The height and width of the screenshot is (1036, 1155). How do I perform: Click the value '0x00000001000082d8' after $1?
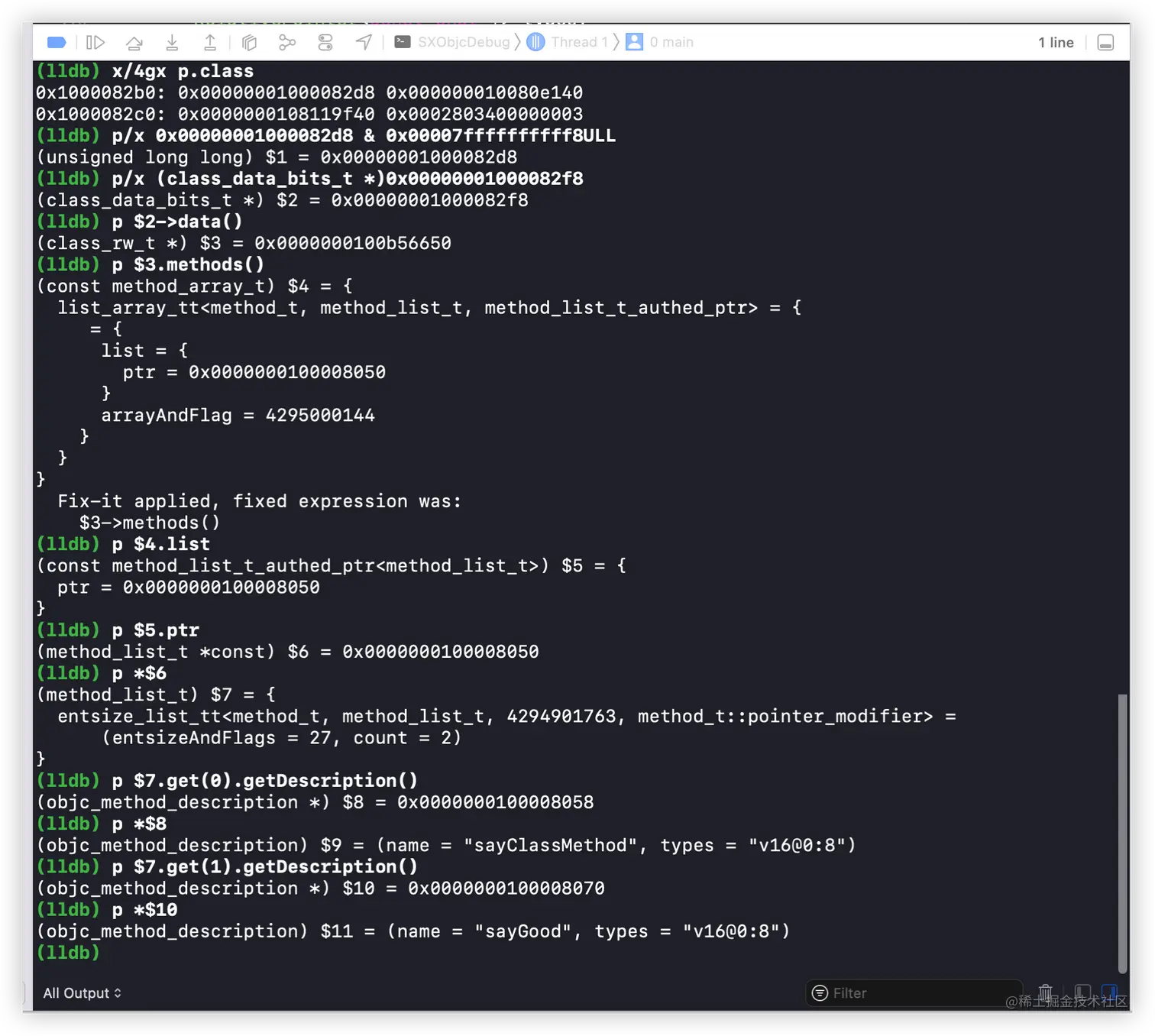(419, 157)
